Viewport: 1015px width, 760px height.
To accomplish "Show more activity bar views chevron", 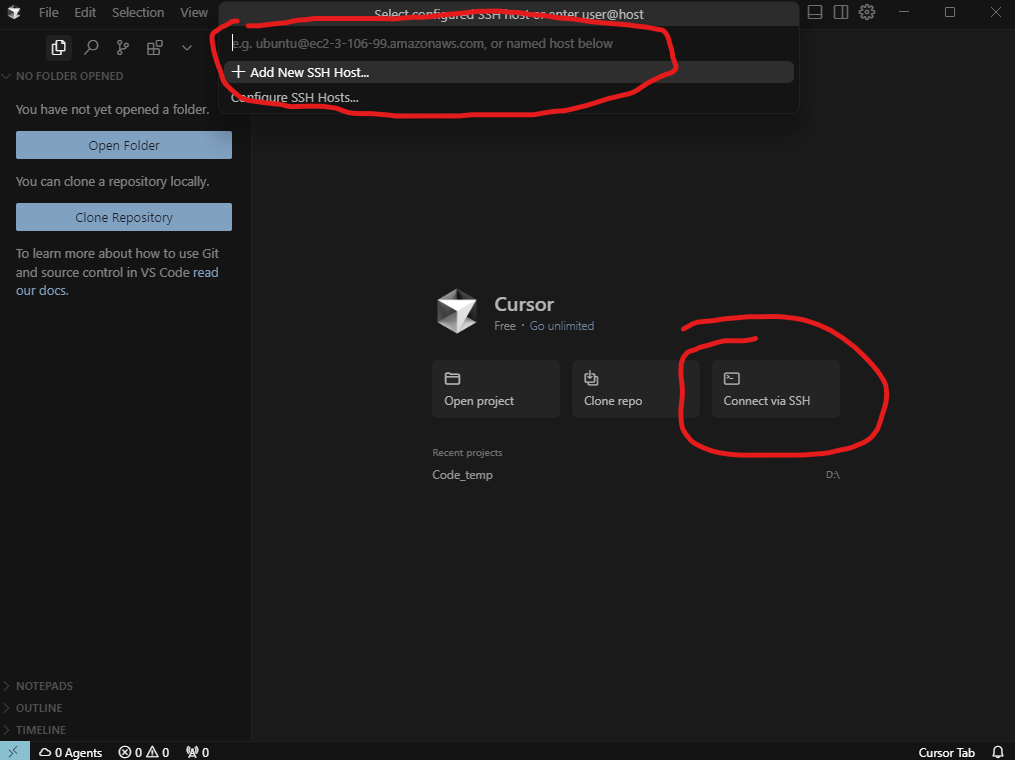I will 186,47.
